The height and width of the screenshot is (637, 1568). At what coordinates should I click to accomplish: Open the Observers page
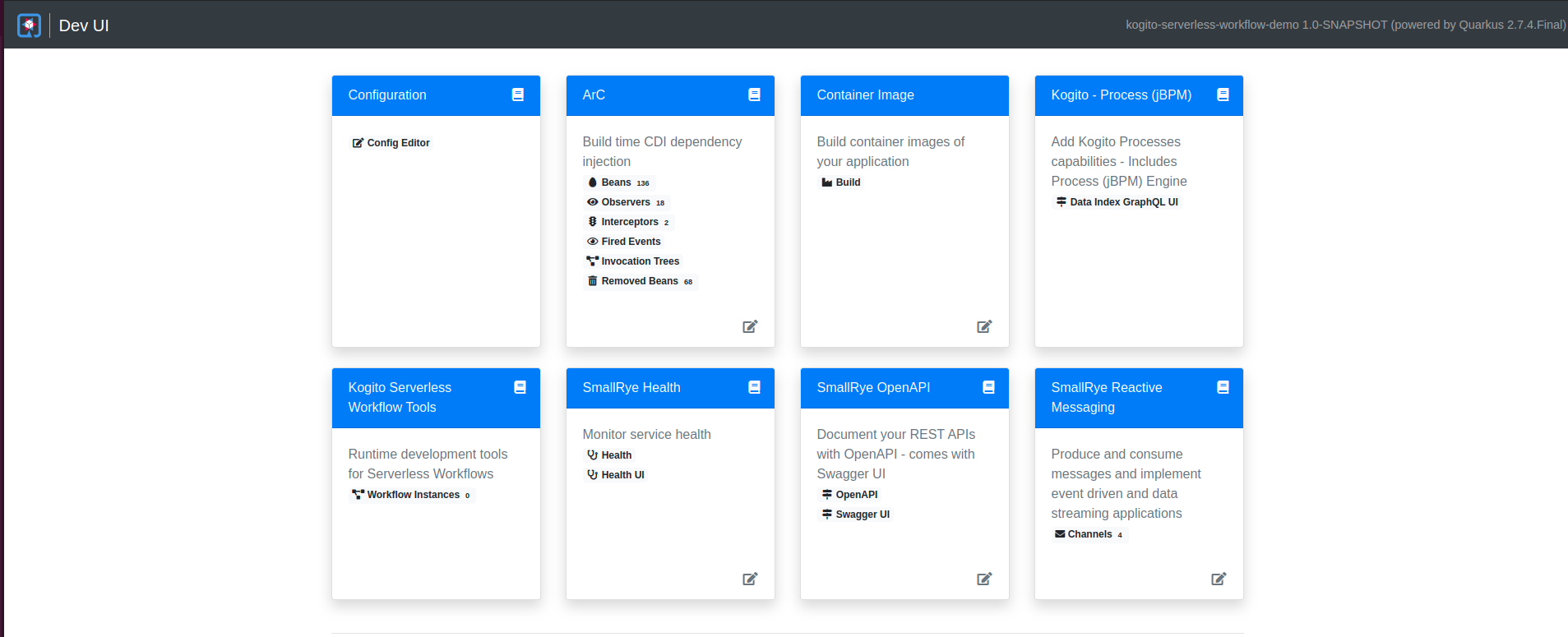tap(626, 202)
